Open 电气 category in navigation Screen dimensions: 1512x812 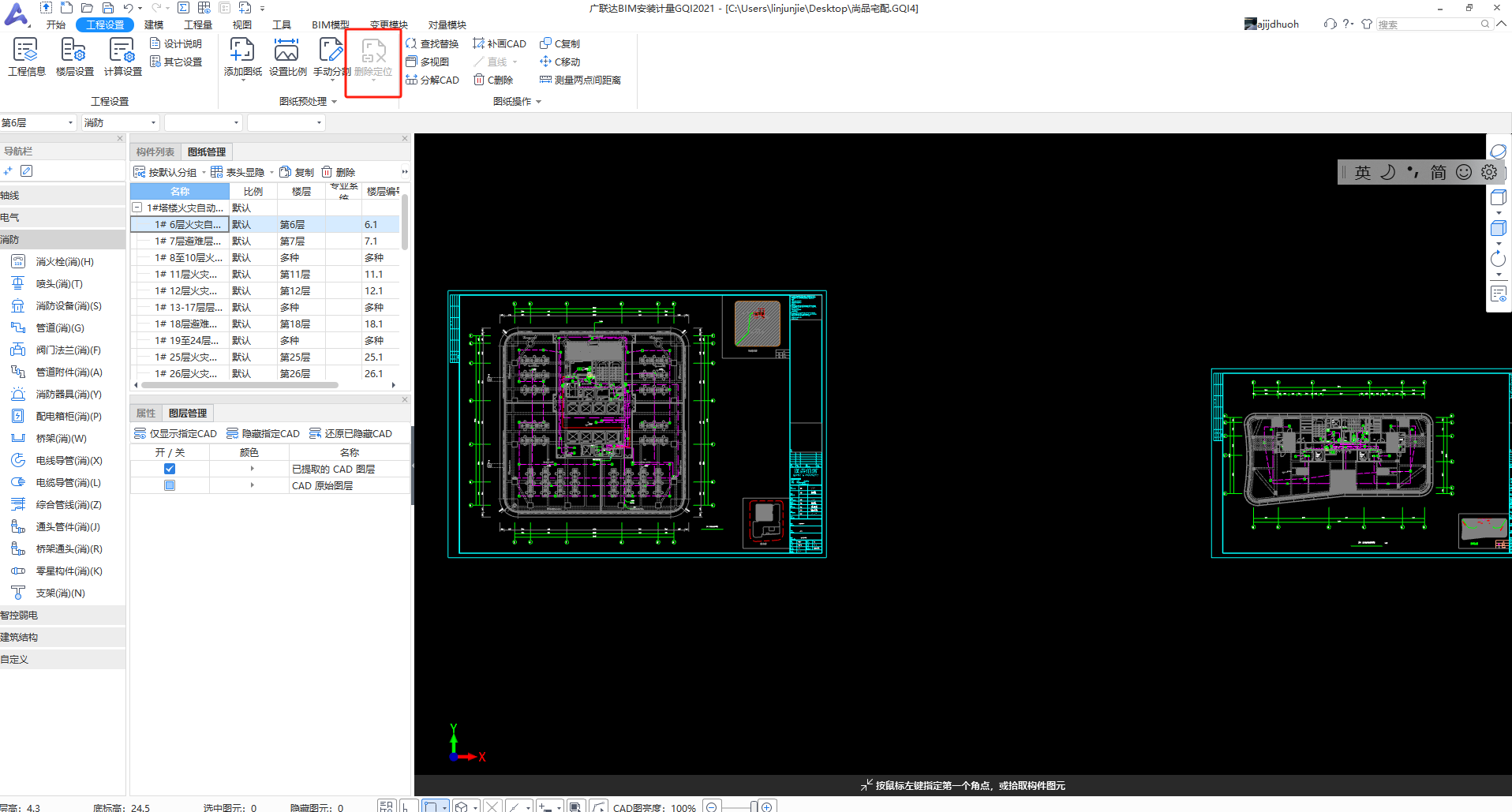[62, 217]
